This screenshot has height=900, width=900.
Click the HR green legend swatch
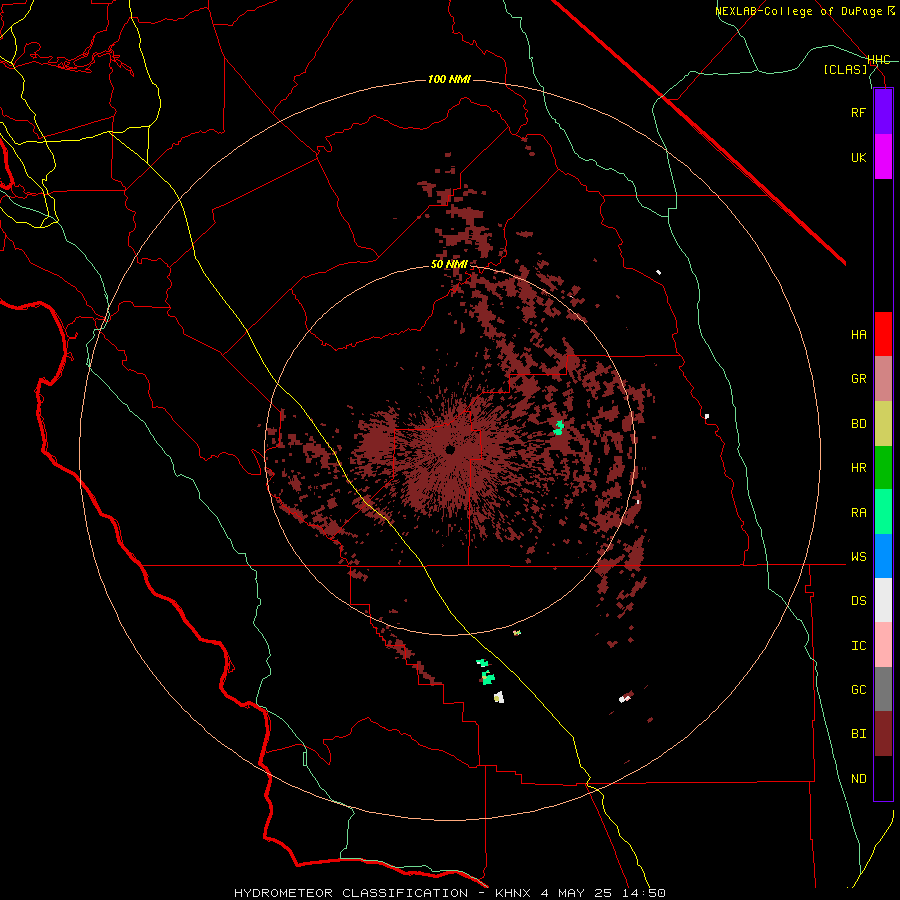(883, 467)
